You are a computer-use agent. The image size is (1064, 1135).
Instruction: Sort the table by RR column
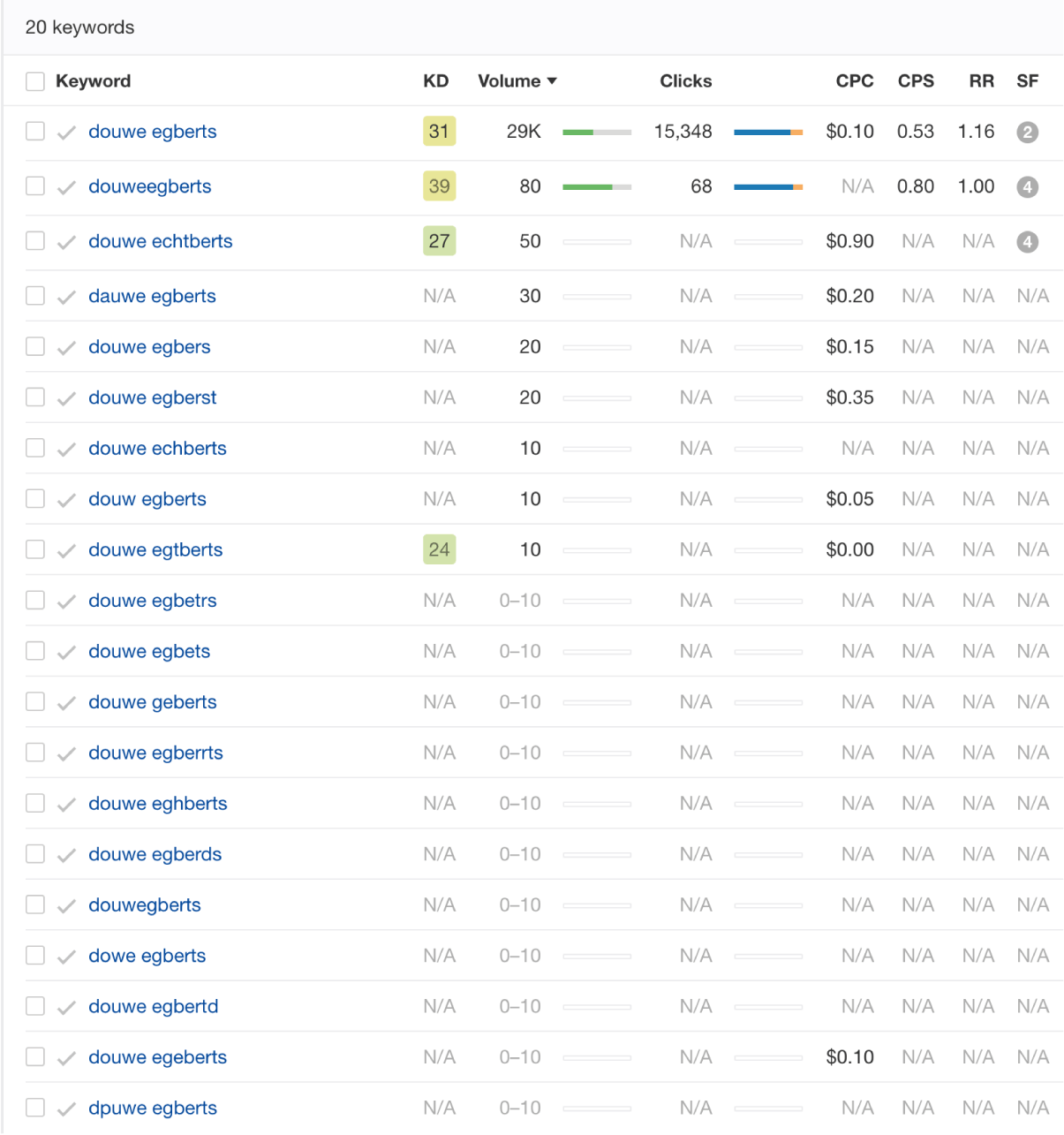[981, 81]
